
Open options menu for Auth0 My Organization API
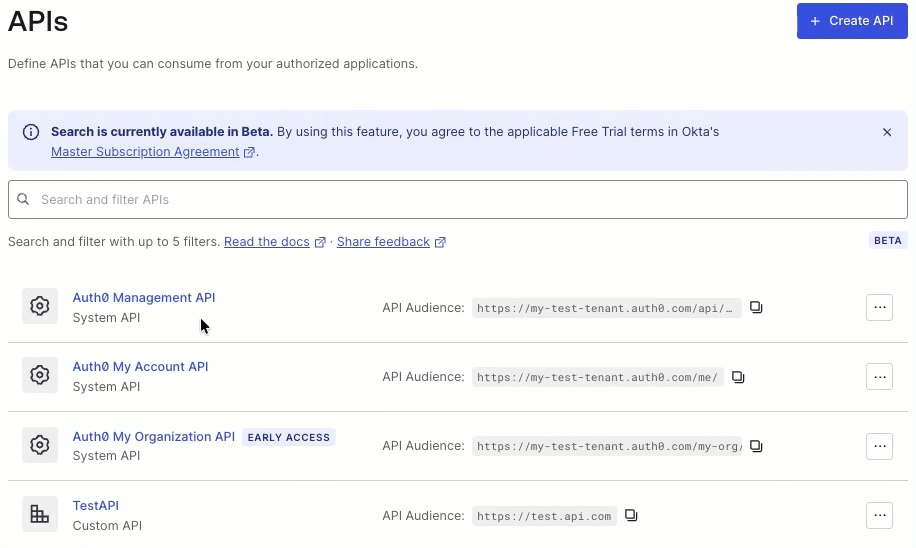(879, 446)
